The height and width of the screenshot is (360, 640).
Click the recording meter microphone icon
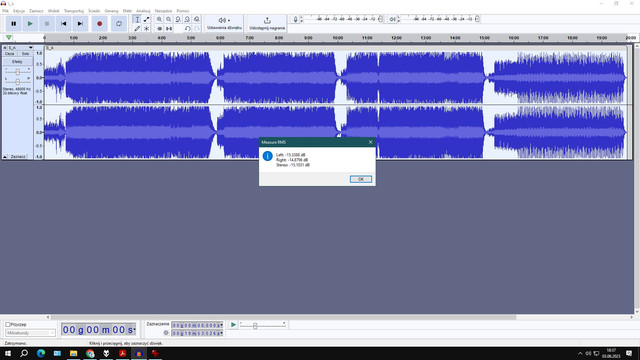coord(296,19)
